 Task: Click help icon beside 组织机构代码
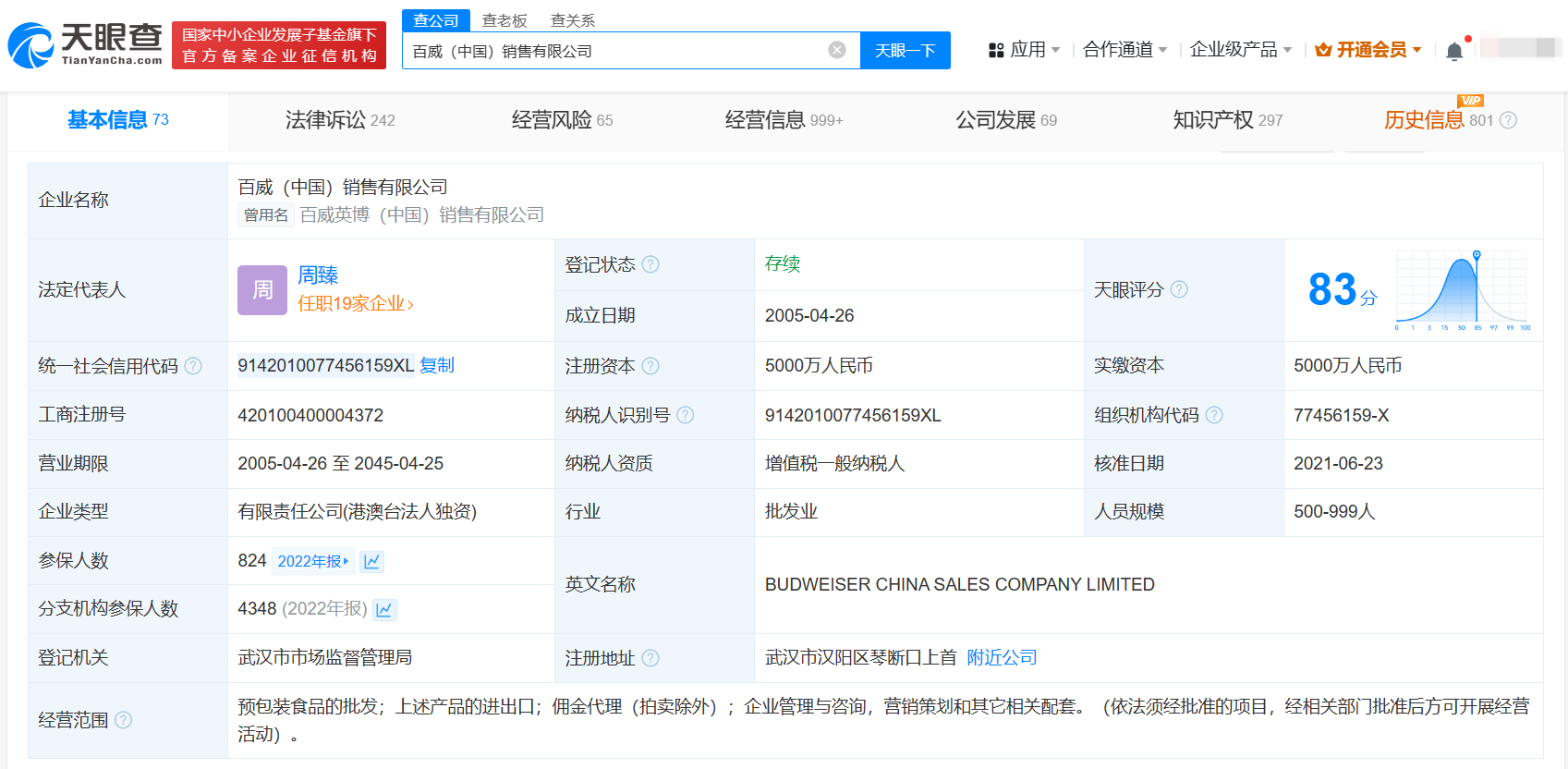(x=1214, y=415)
